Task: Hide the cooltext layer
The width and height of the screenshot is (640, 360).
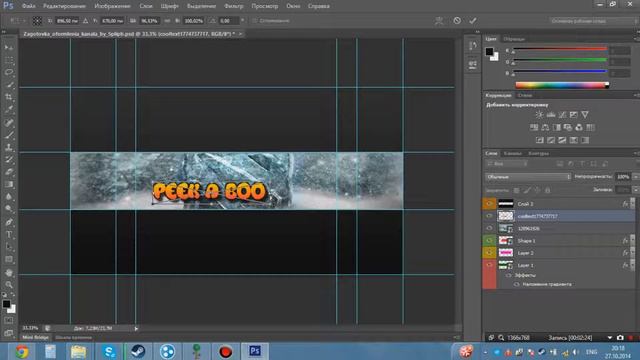Action: (489, 216)
